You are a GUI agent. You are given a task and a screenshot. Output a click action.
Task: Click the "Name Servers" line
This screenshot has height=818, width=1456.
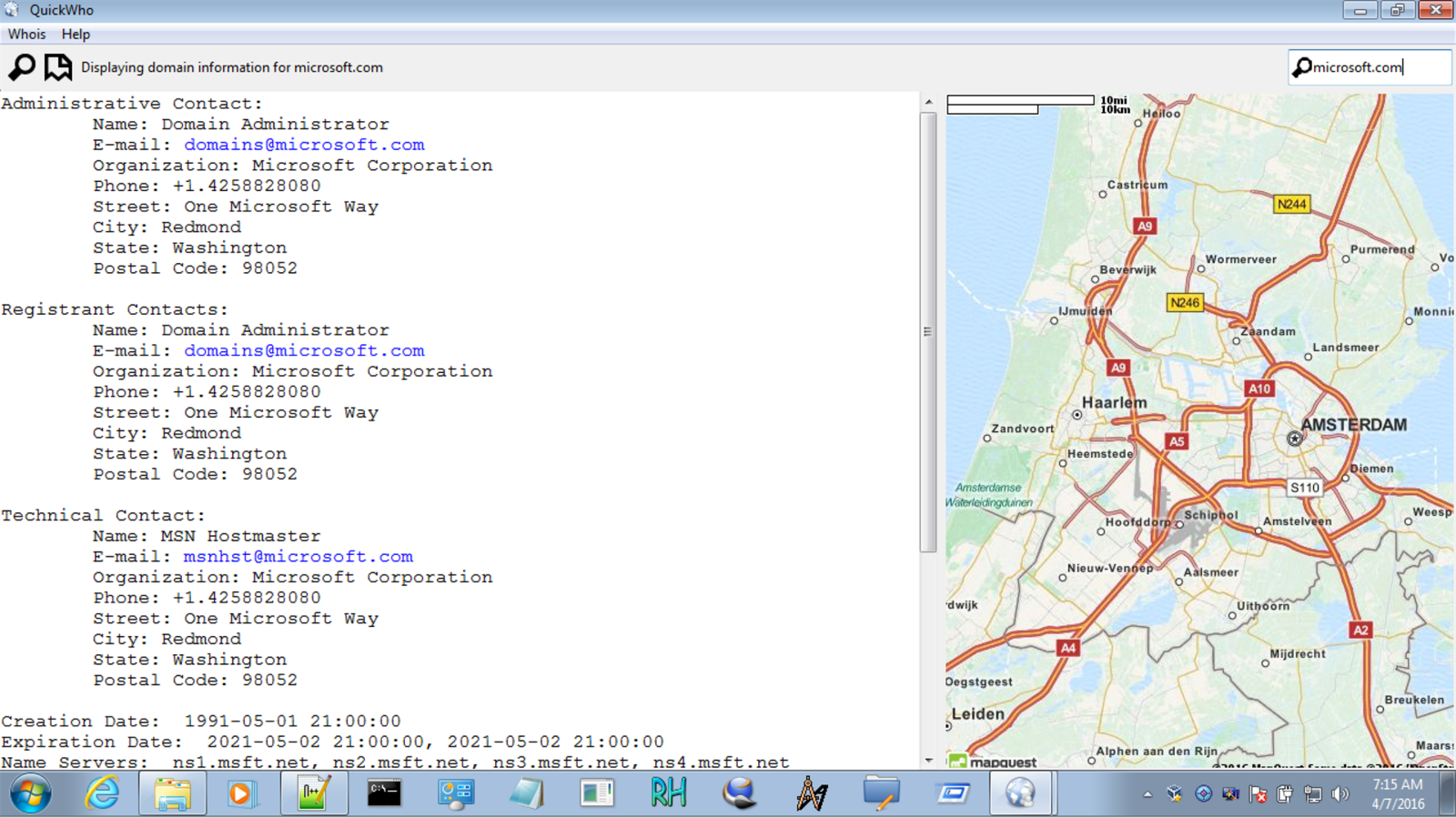click(x=395, y=762)
